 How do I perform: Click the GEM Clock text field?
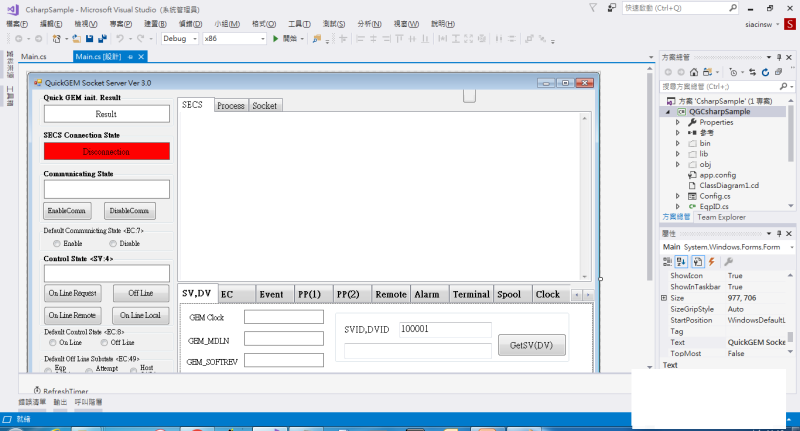(x=284, y=317)
